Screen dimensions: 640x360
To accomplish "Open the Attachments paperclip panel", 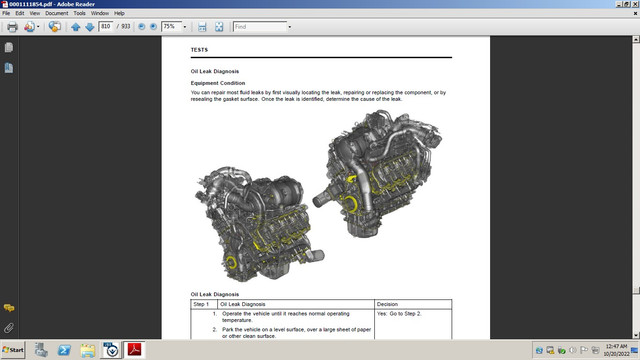I will pyautogui.click(x=9, y=328).
